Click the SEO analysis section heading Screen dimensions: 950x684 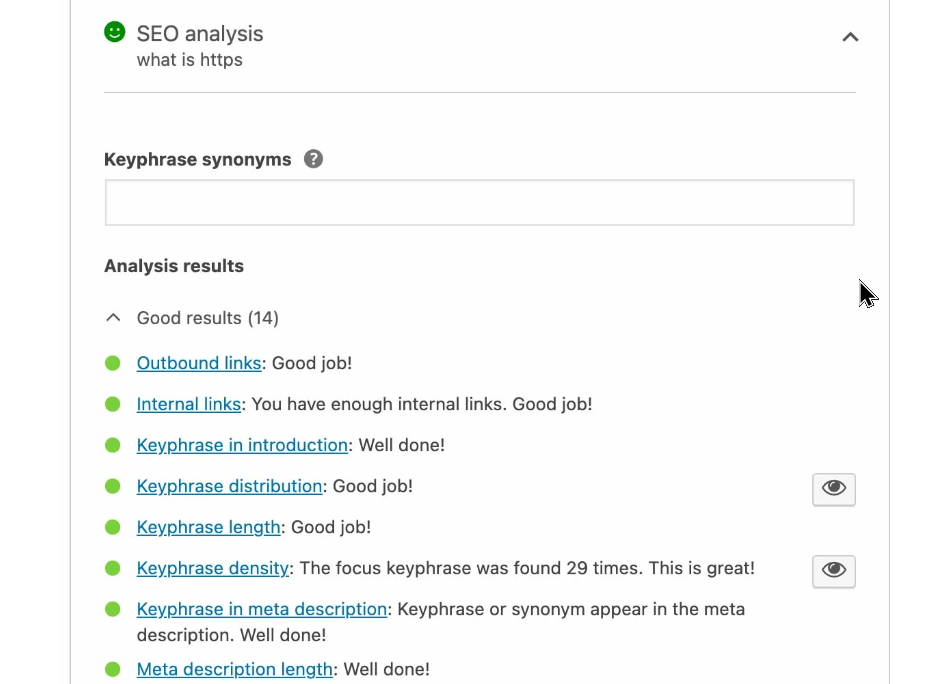pos(200,33)
